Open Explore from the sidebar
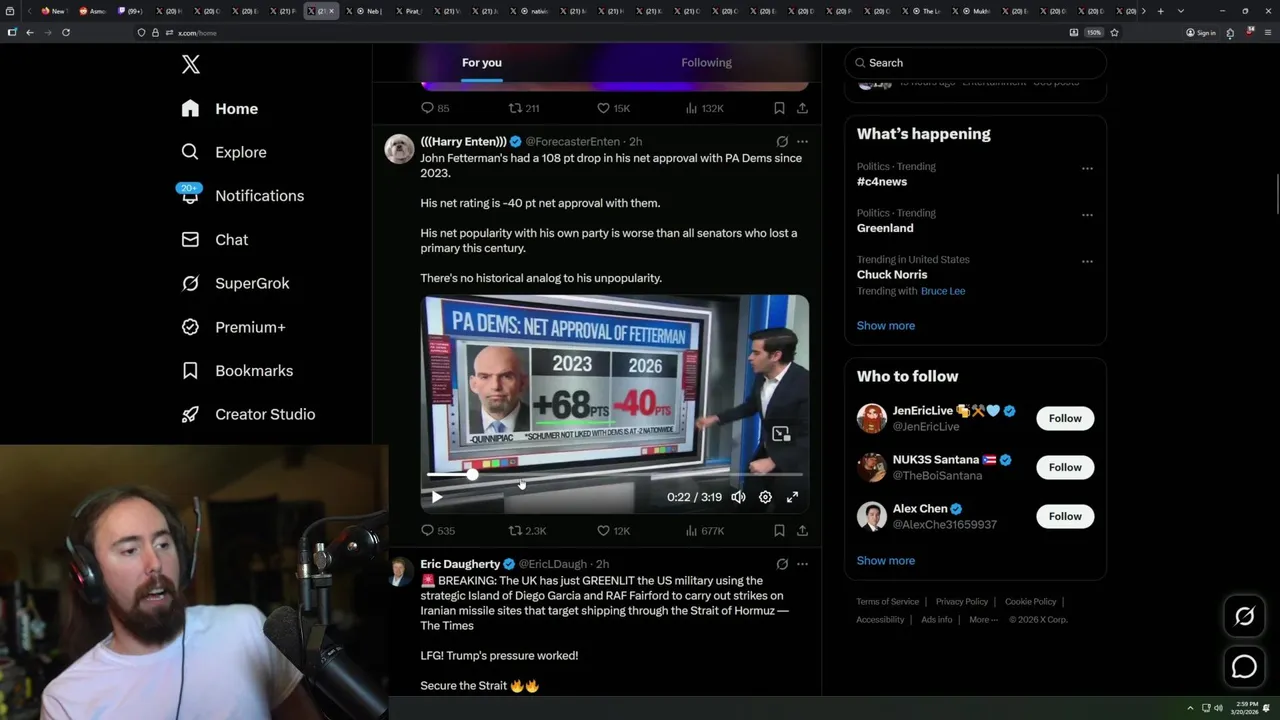Viewport: 1280px width, 720px height. click(224, 152)
